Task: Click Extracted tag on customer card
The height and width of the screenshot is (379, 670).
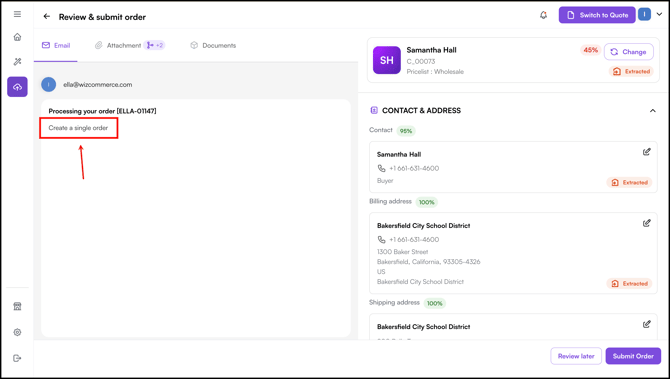Action: (631, 71)
